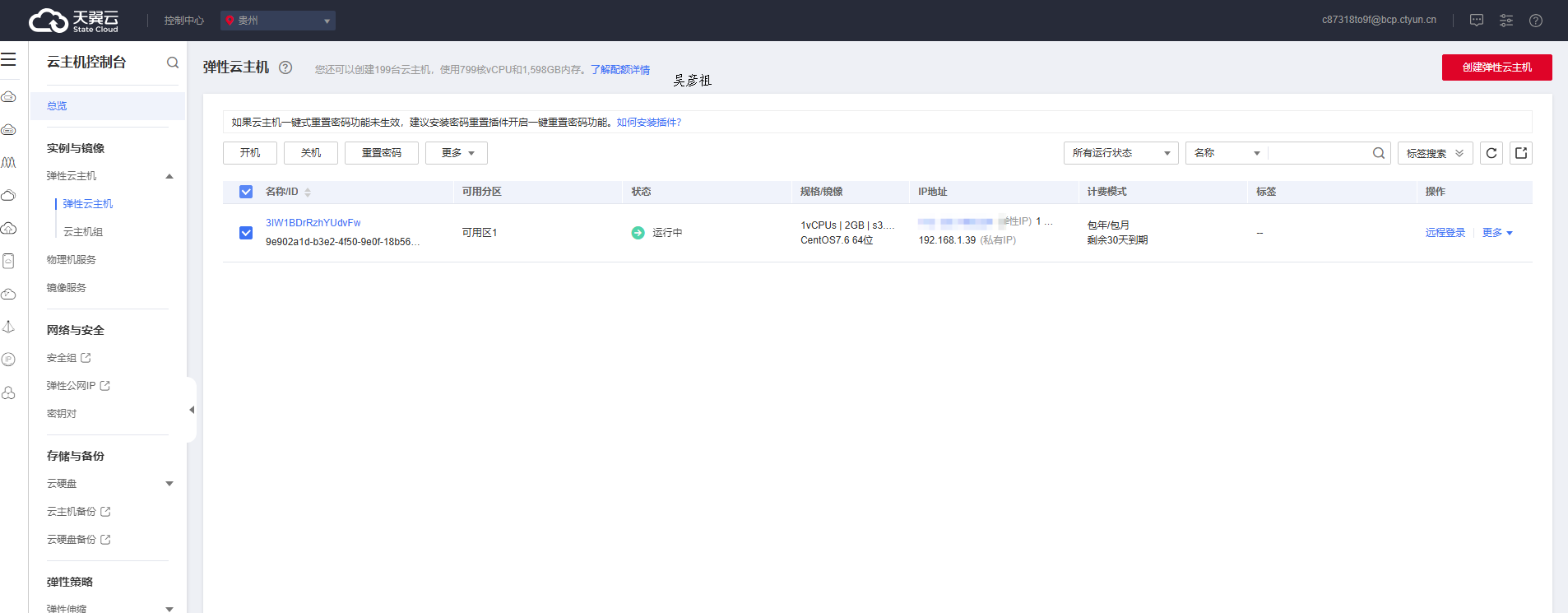The height and width of the screenshot is (613, 1568).
Task: Open the 了解配额详情 link
Action: [x=620, y=70]
